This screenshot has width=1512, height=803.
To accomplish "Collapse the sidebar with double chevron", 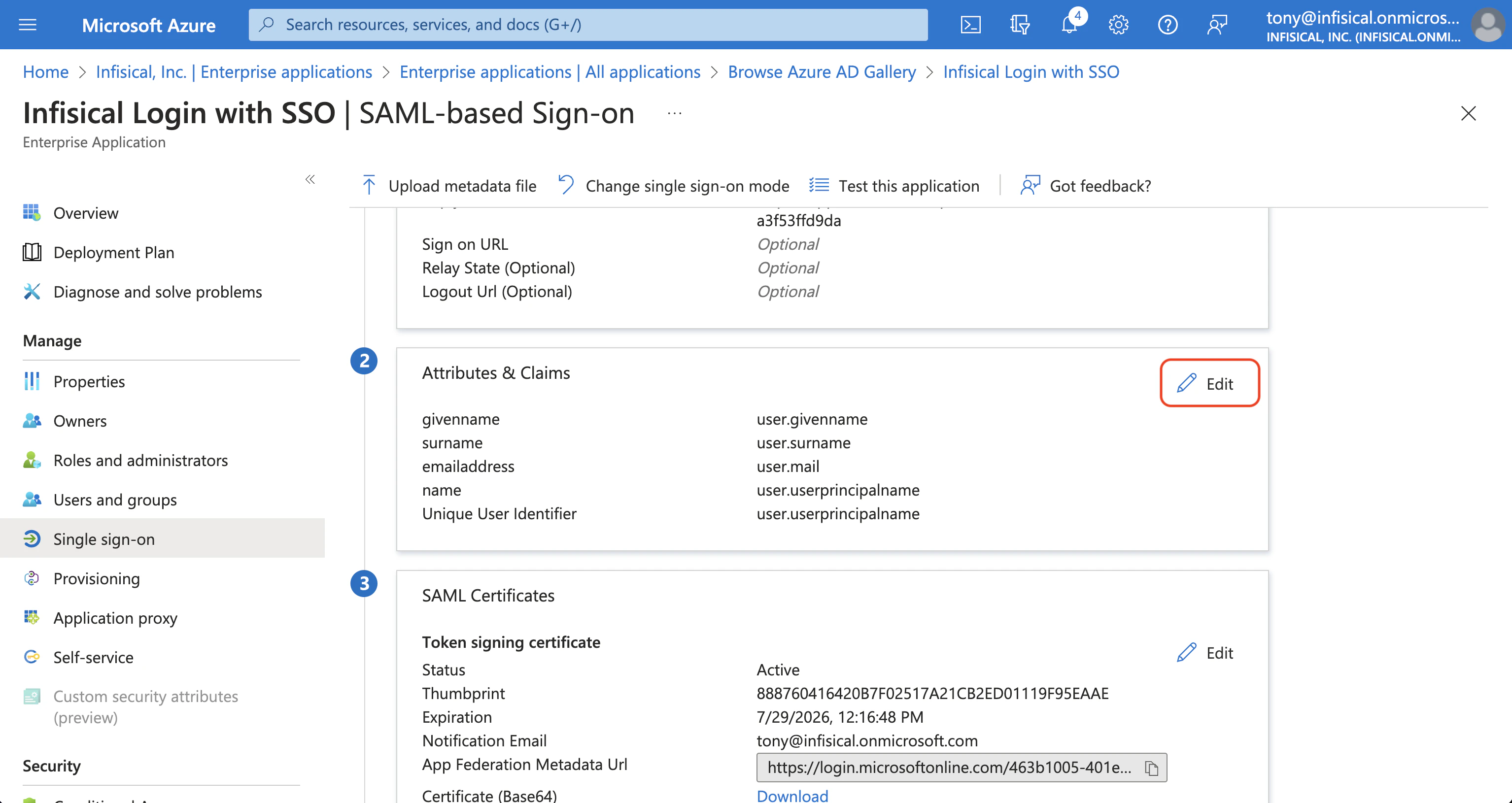I will tap(310, 179).
